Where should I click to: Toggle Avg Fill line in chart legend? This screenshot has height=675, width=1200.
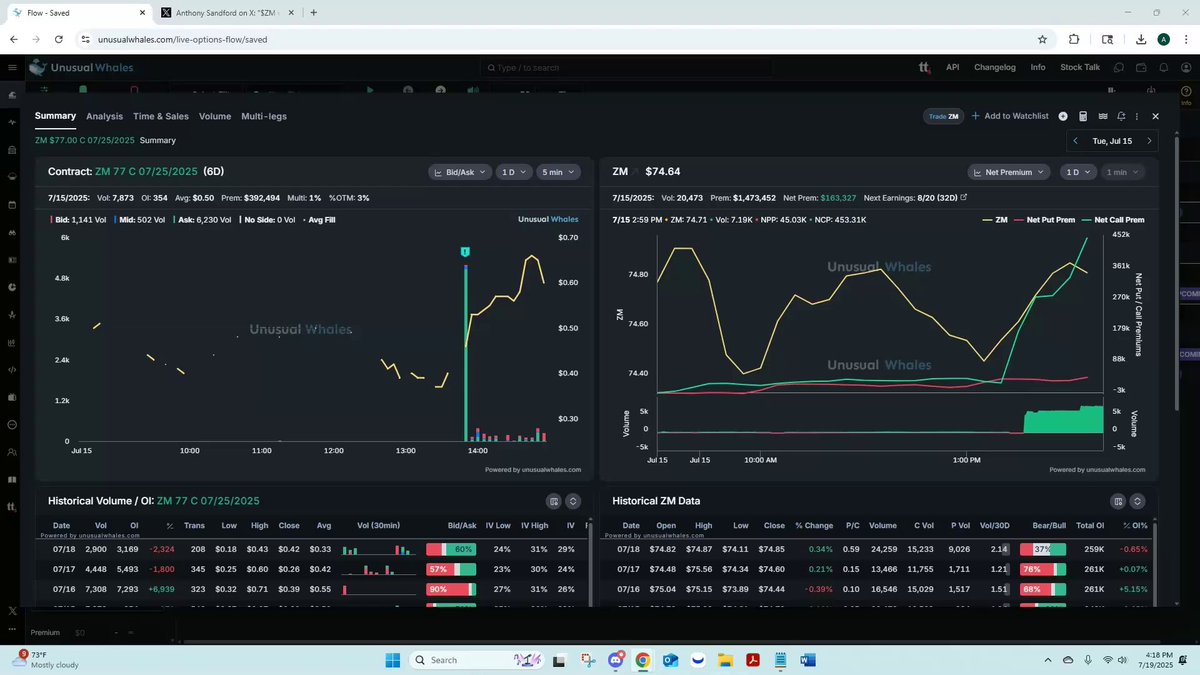tap(319, 219)
